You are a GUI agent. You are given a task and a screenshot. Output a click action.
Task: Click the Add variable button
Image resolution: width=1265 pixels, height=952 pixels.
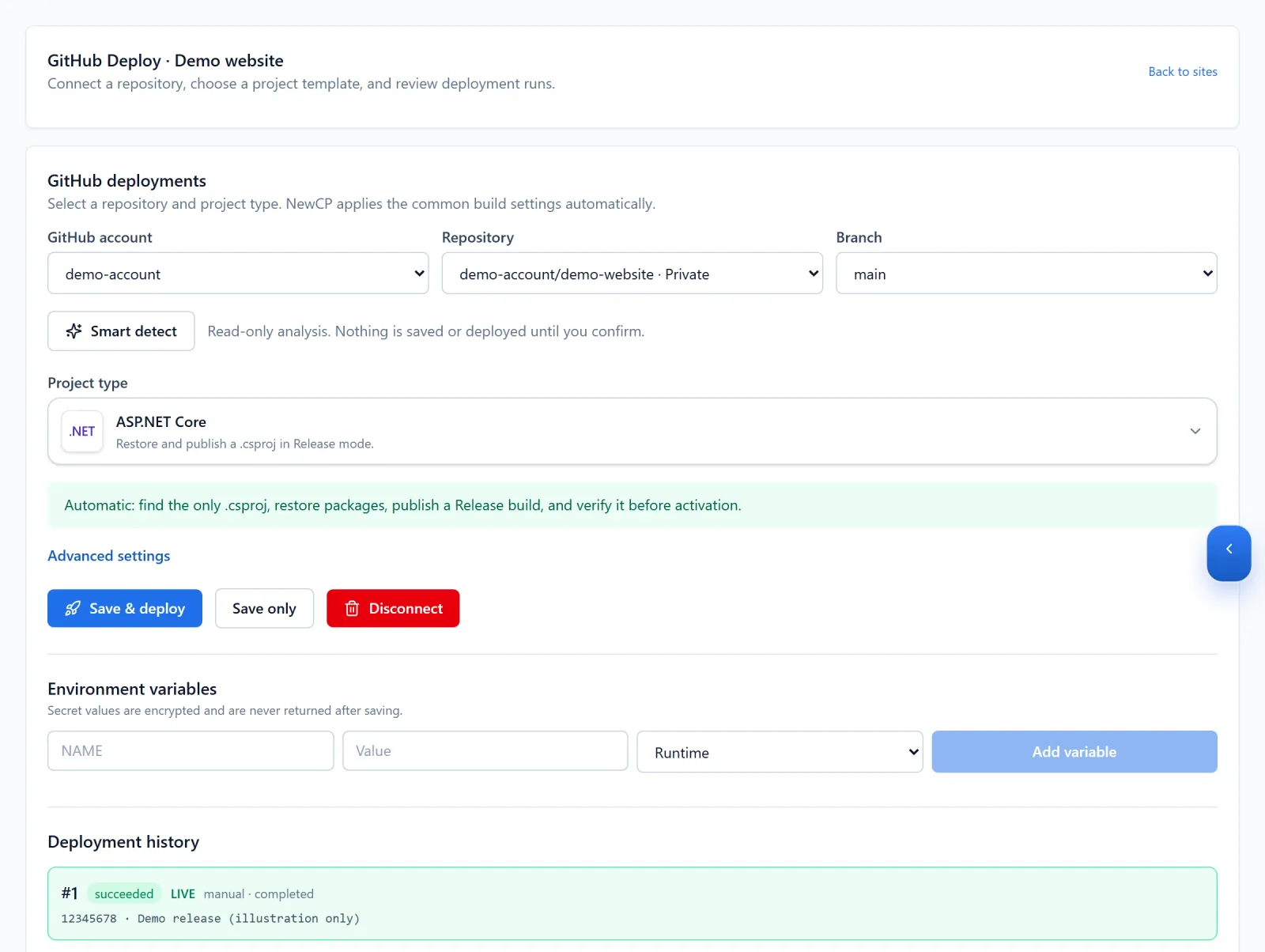tap(1074, 752)
